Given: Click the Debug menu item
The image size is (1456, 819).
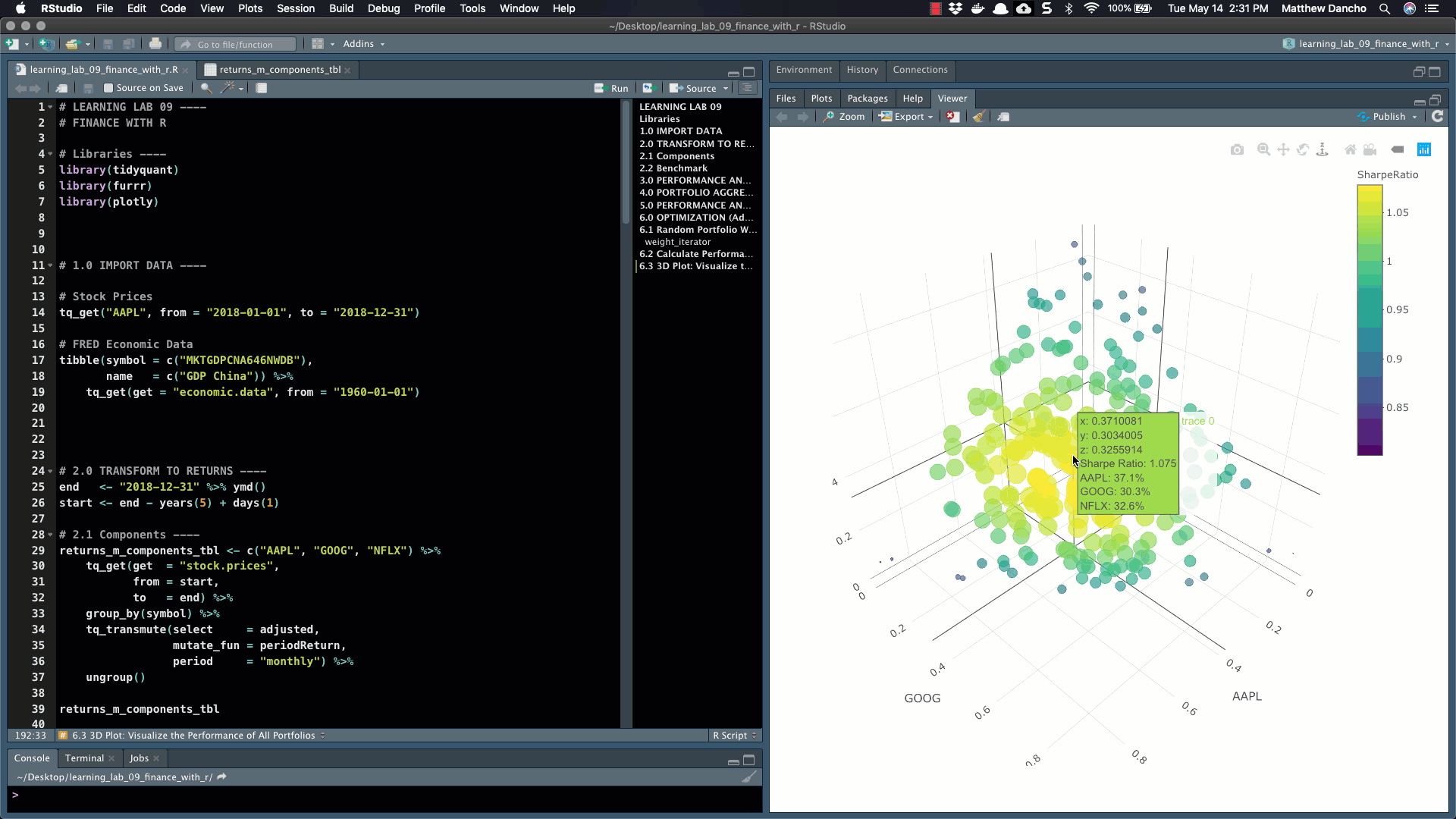Looking at the screenshot, I should pos(383,8).
